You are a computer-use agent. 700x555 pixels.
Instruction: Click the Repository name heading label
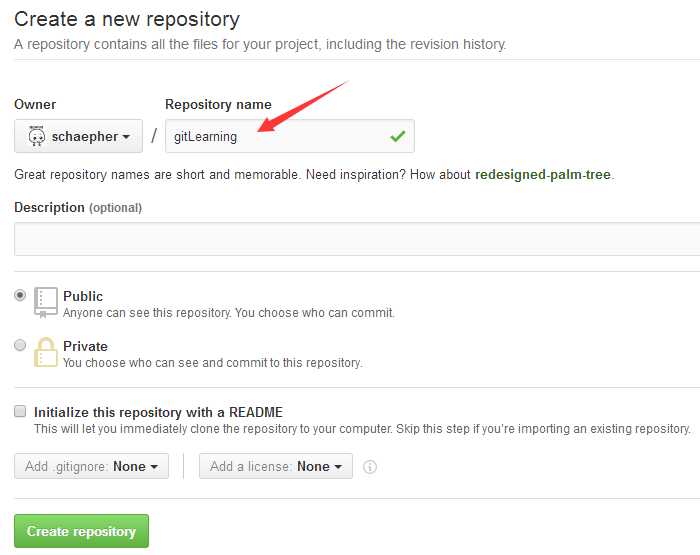tap(218, 104)
